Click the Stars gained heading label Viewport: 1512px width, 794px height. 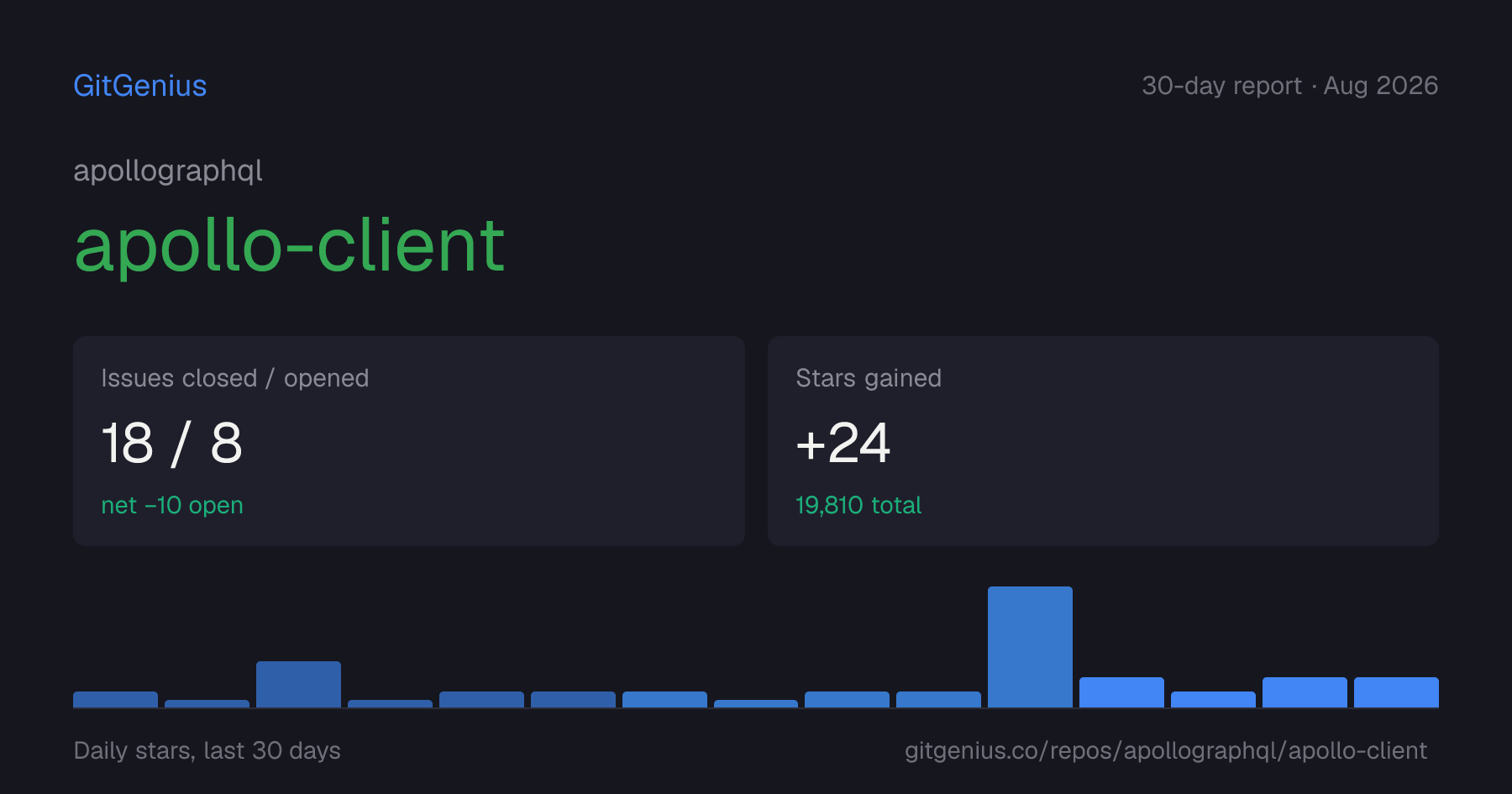[869, 378]
